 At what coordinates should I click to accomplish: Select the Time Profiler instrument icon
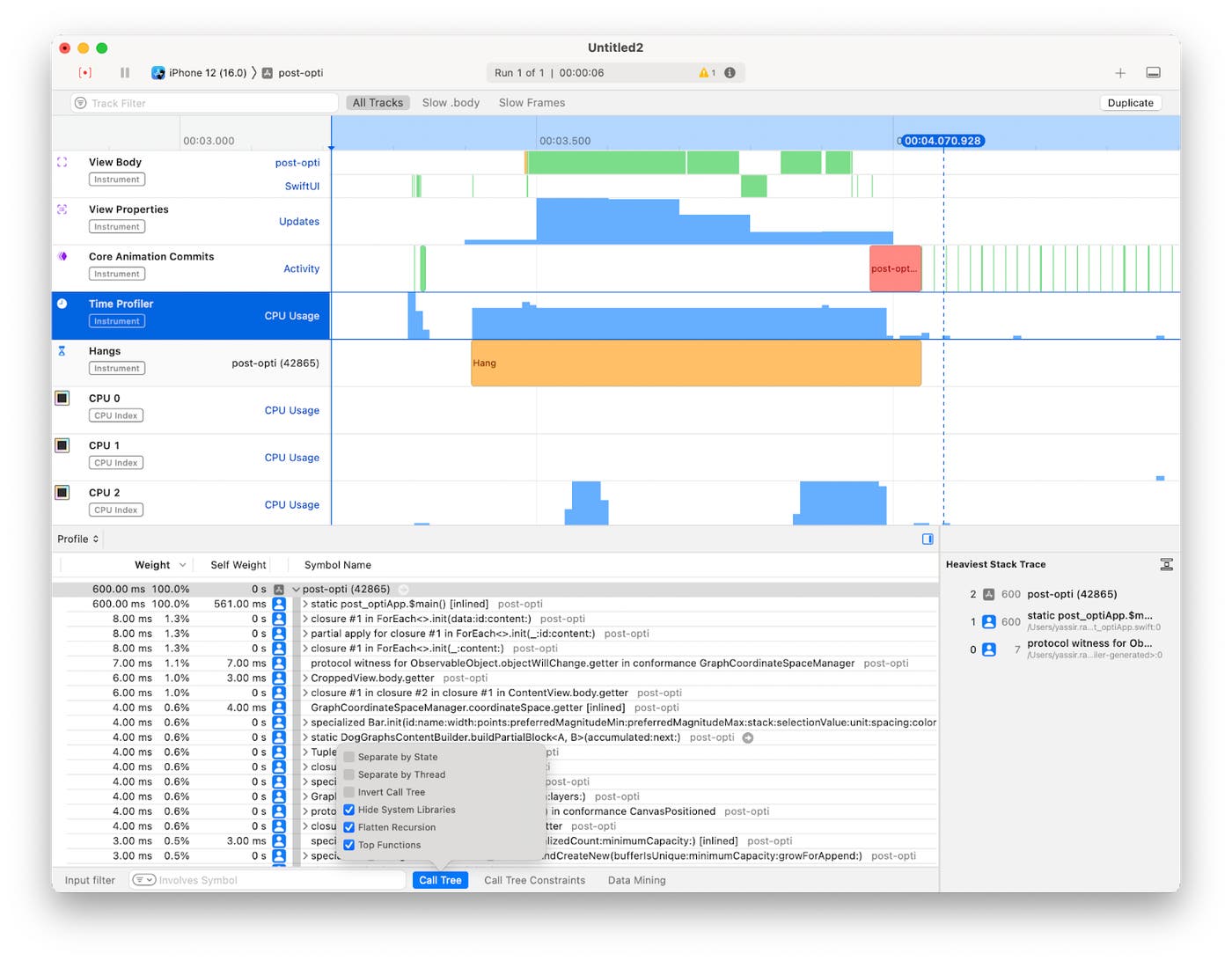(x=61, y=303)
